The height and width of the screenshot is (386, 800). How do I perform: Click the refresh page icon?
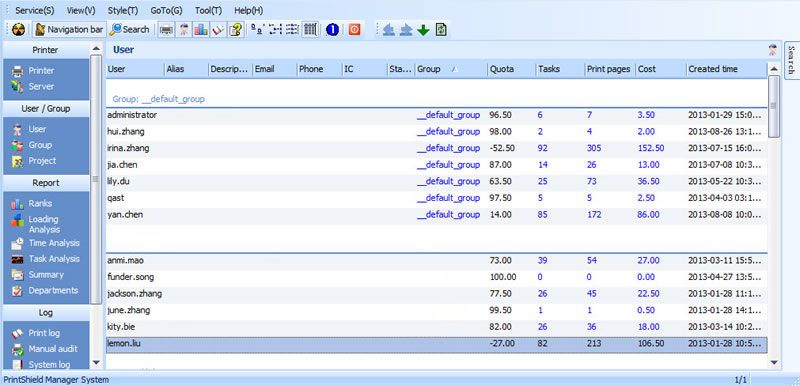[x=441, y=30]
